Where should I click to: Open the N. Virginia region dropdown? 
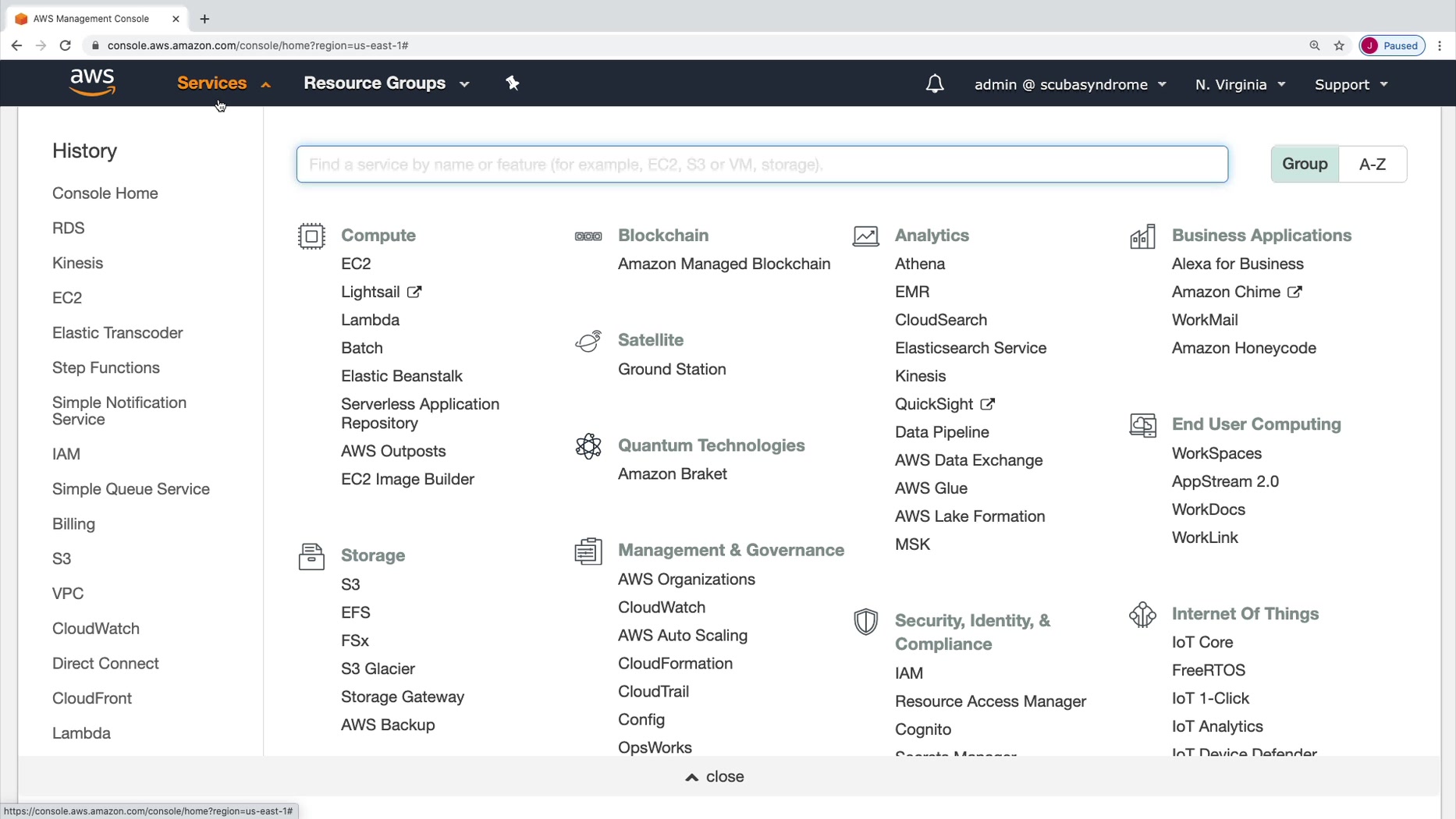coord(1239,84)
